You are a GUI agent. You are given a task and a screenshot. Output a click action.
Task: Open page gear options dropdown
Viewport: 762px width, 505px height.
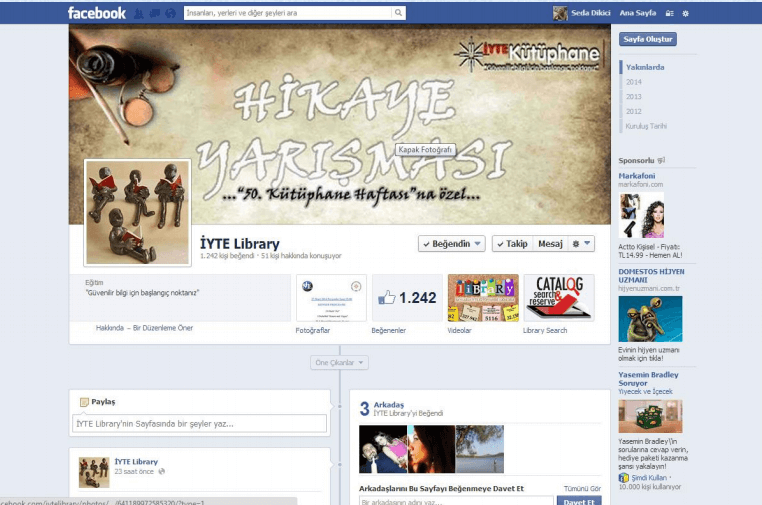pyautogui.click(x=581, y=244)
